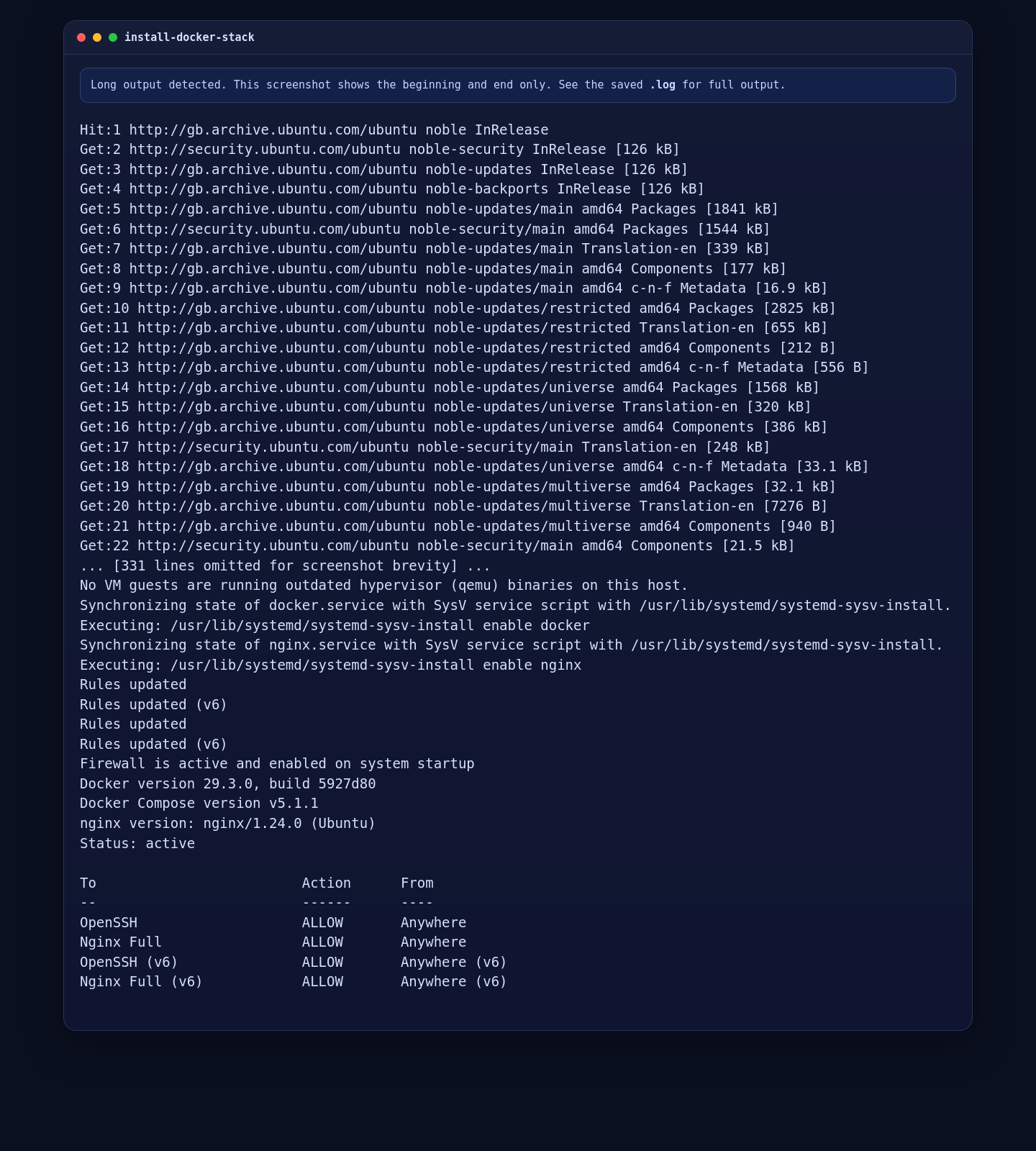The height and width of the screenshot is (1151, 1036).
Task: Click the Get:6 line with 1544 kB
Action: click(425, 229)
